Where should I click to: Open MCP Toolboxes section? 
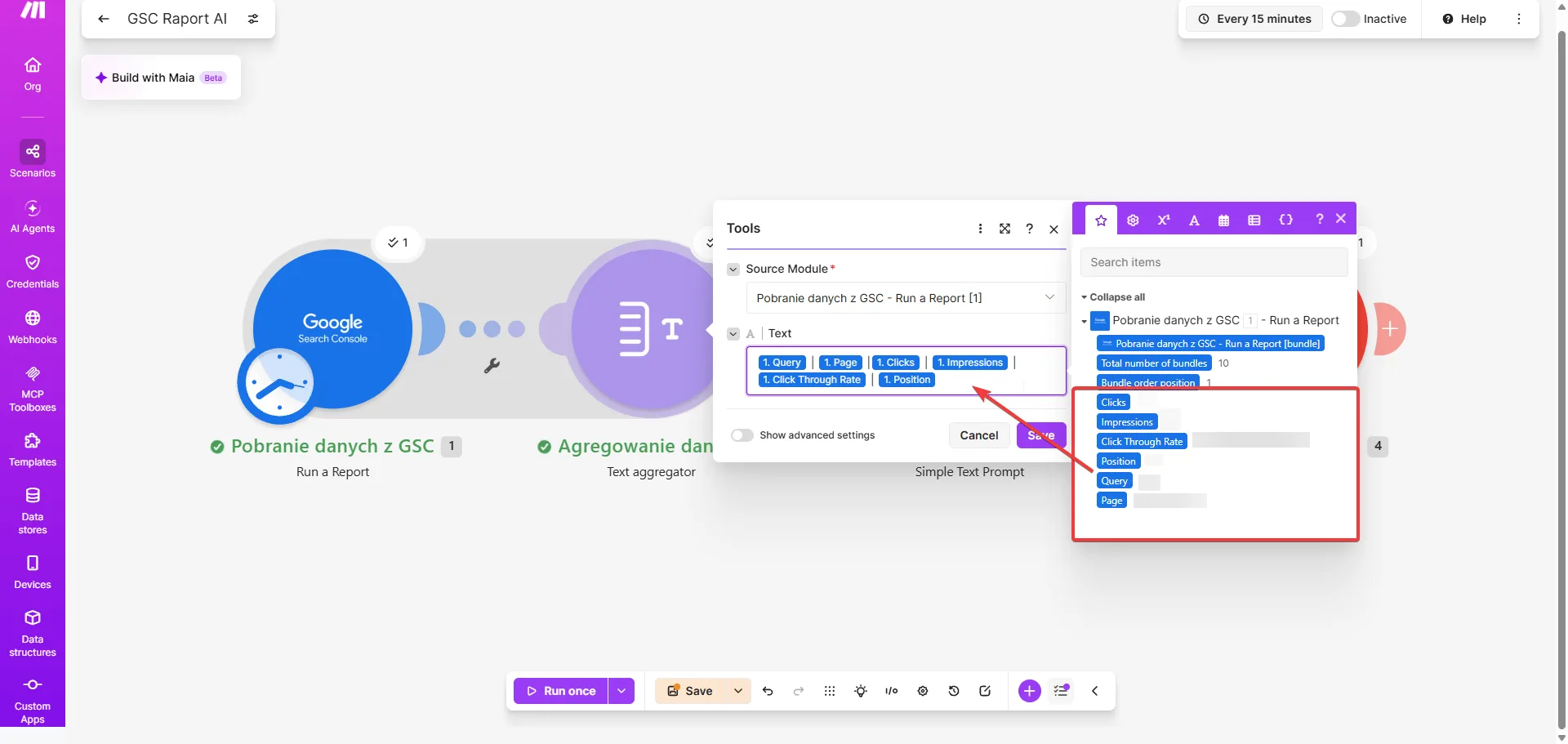[x=33, y=389]
